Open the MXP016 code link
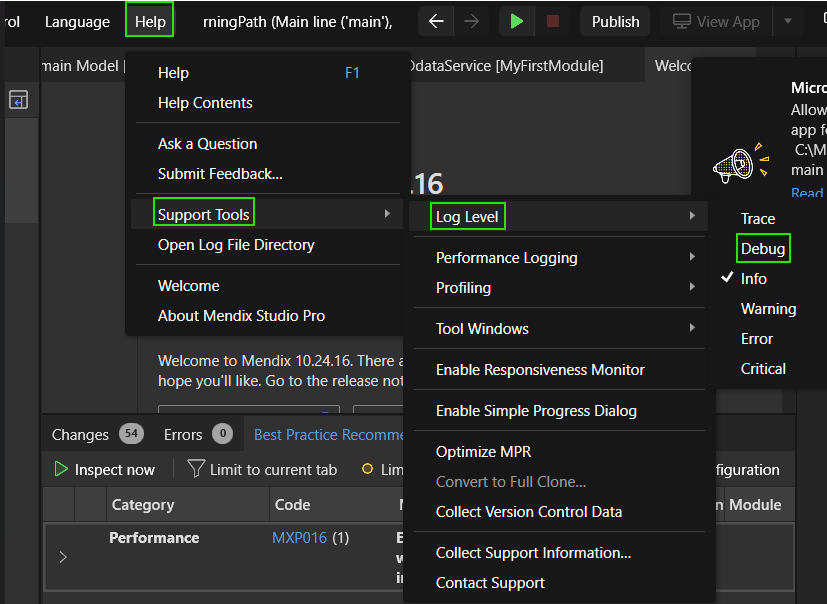Image resolution: width=827 pixels, height=604 pixels. point(299,538)
